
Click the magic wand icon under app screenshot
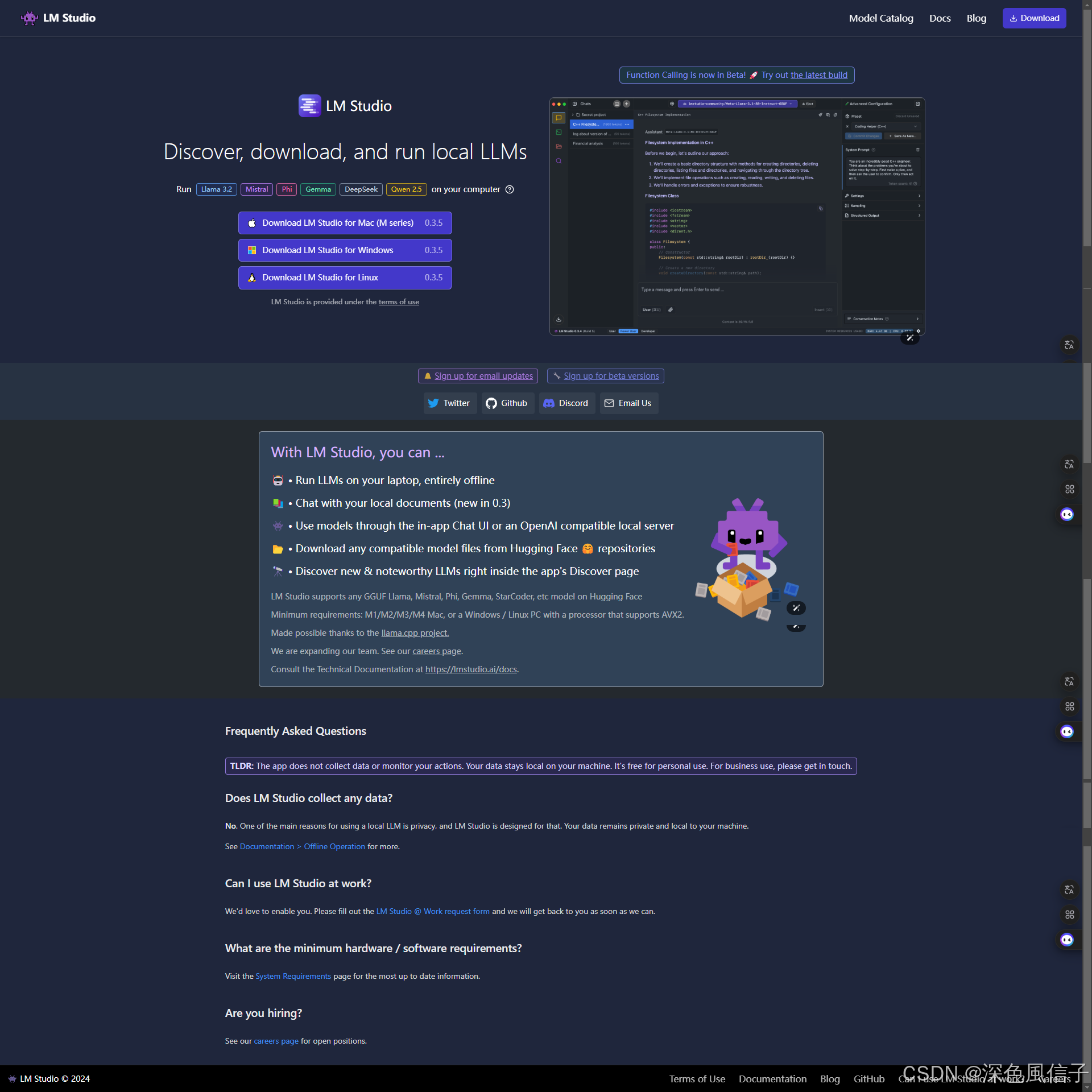909,338
